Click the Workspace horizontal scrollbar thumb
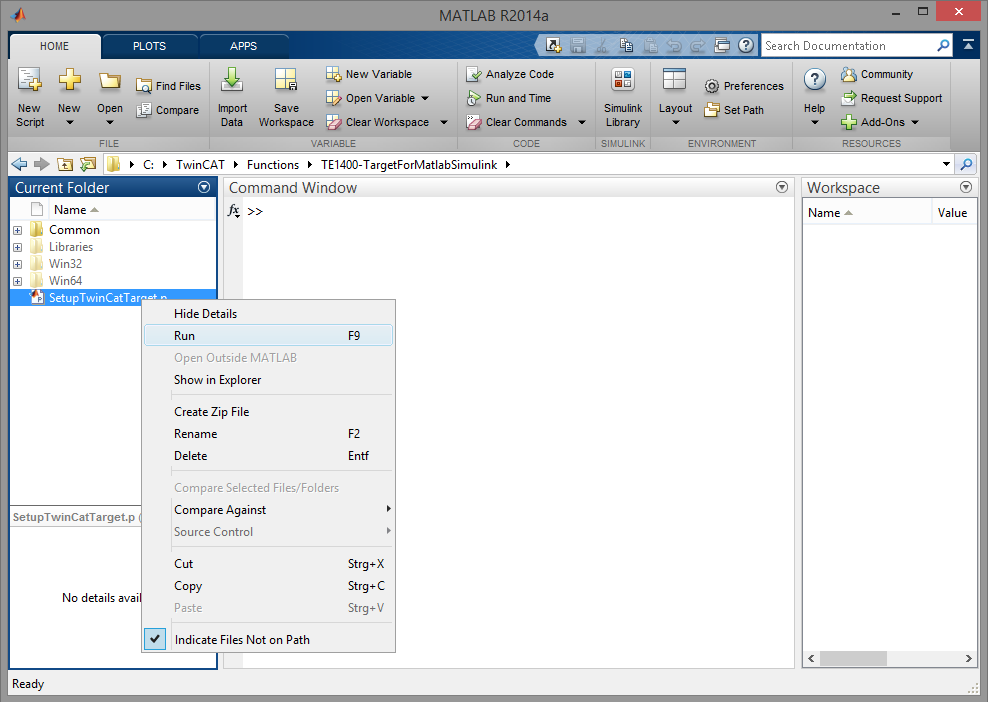 [853, 658]
